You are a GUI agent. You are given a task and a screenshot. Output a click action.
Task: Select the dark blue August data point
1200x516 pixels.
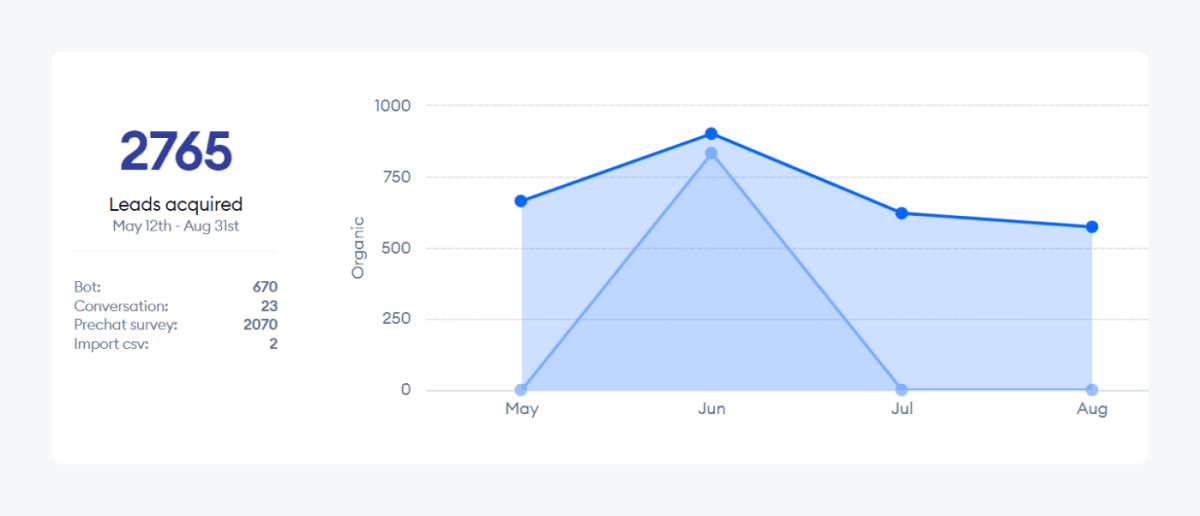point(1092,227)
